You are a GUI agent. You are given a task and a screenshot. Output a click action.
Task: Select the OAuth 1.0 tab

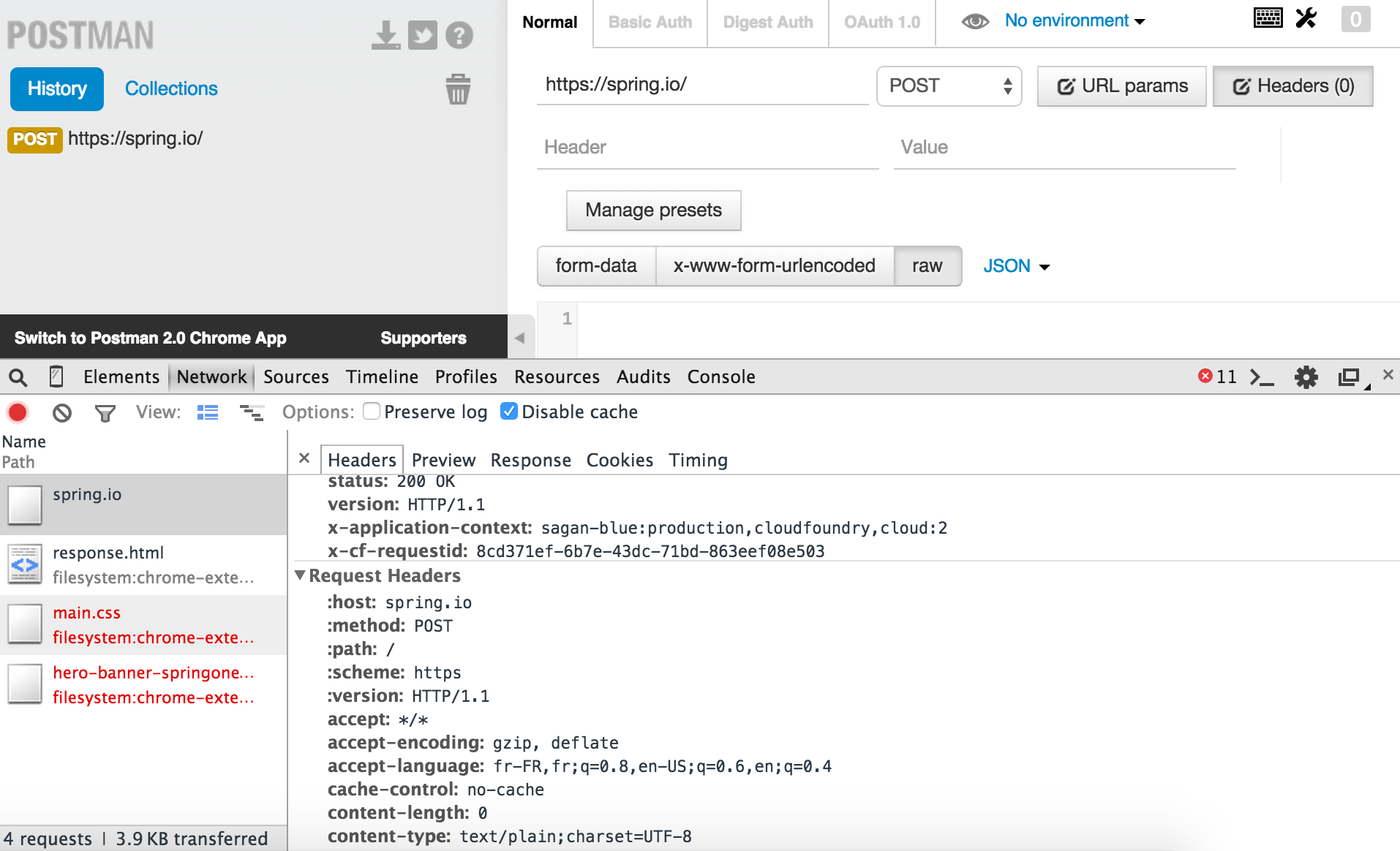(x=882, y=23)
